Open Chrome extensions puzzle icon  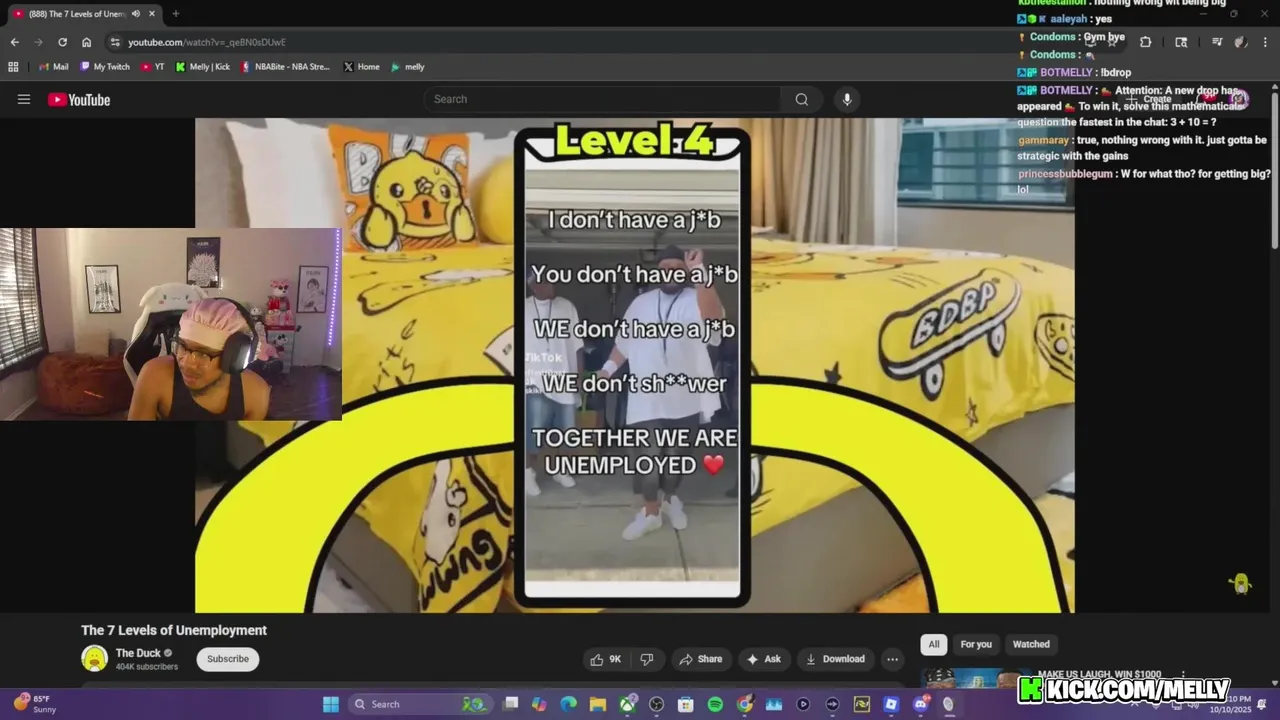pos(1145,42)
